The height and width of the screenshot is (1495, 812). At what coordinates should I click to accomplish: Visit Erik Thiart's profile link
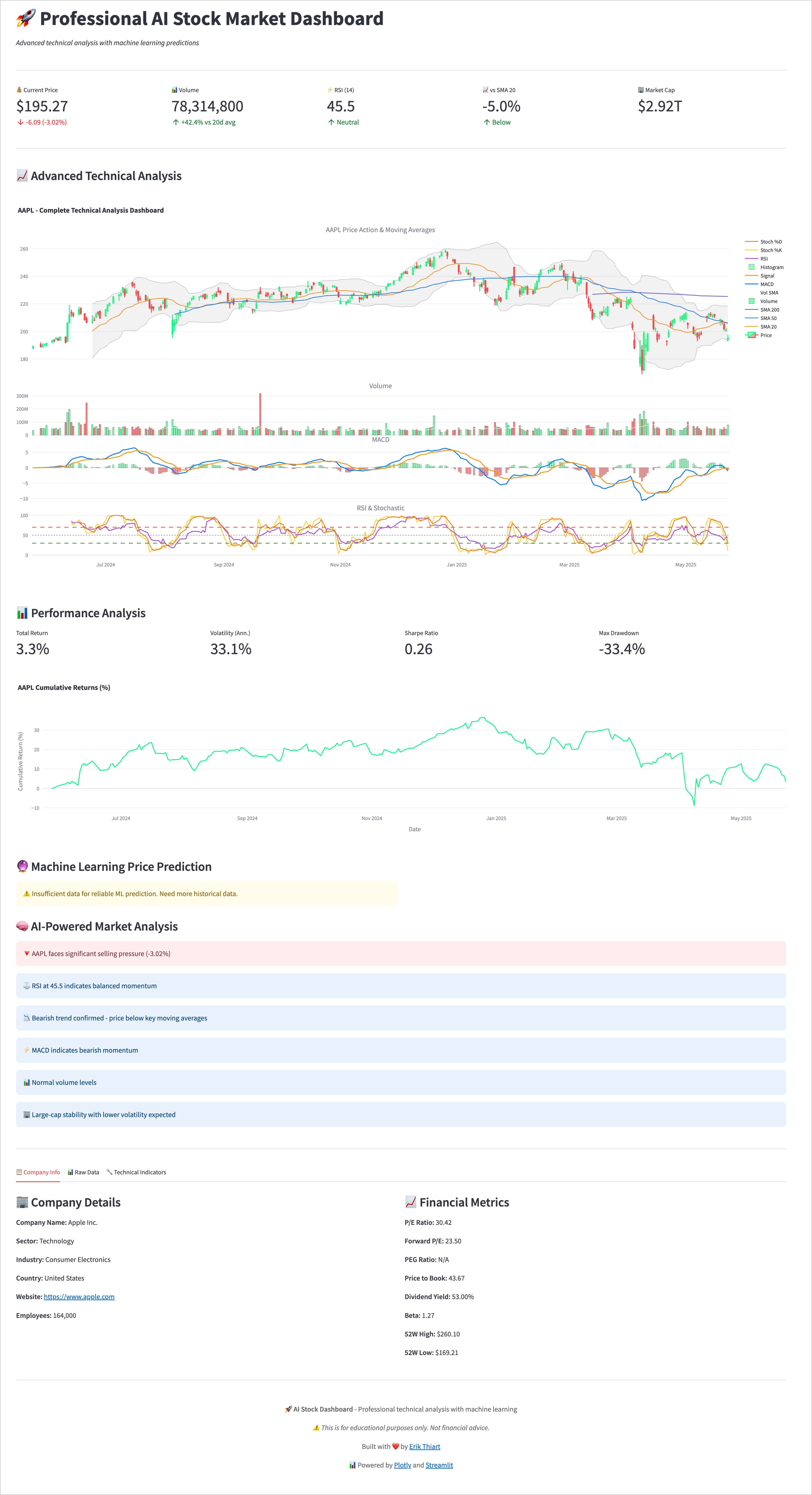[425, 1446]
